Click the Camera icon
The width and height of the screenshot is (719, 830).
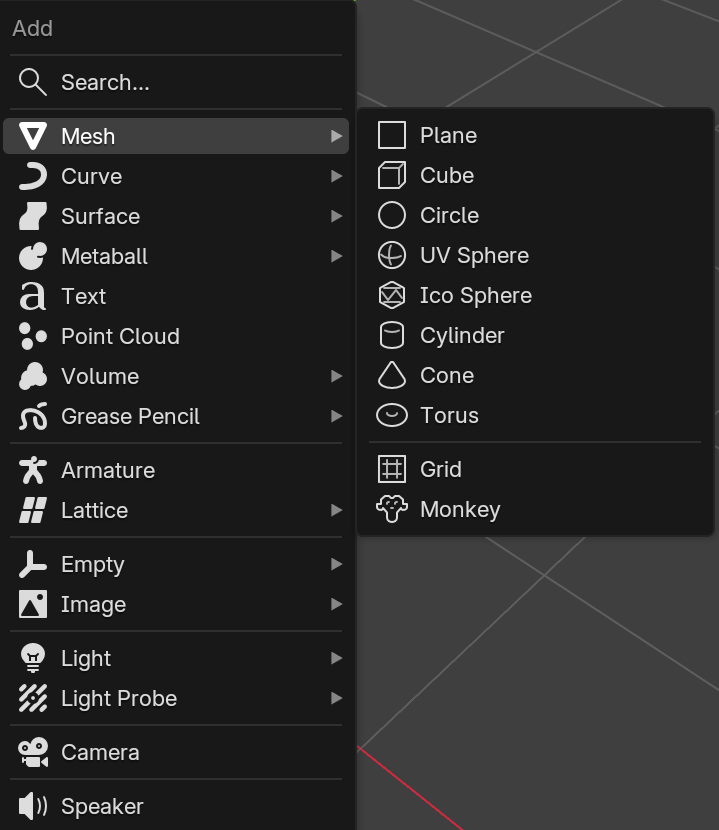33,752
